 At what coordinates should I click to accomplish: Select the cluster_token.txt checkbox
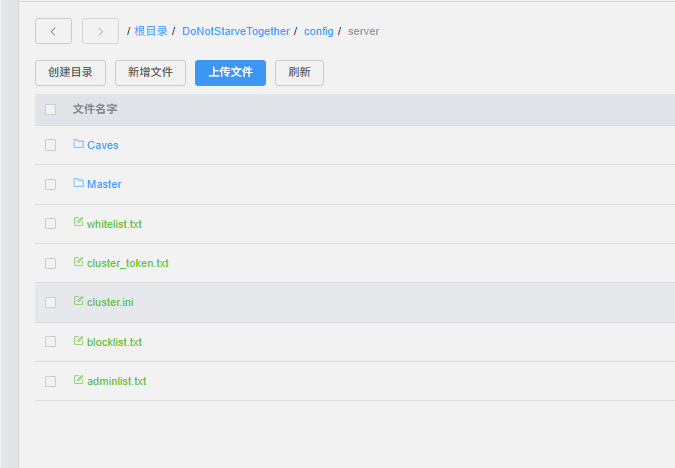[x=50, y=263]
